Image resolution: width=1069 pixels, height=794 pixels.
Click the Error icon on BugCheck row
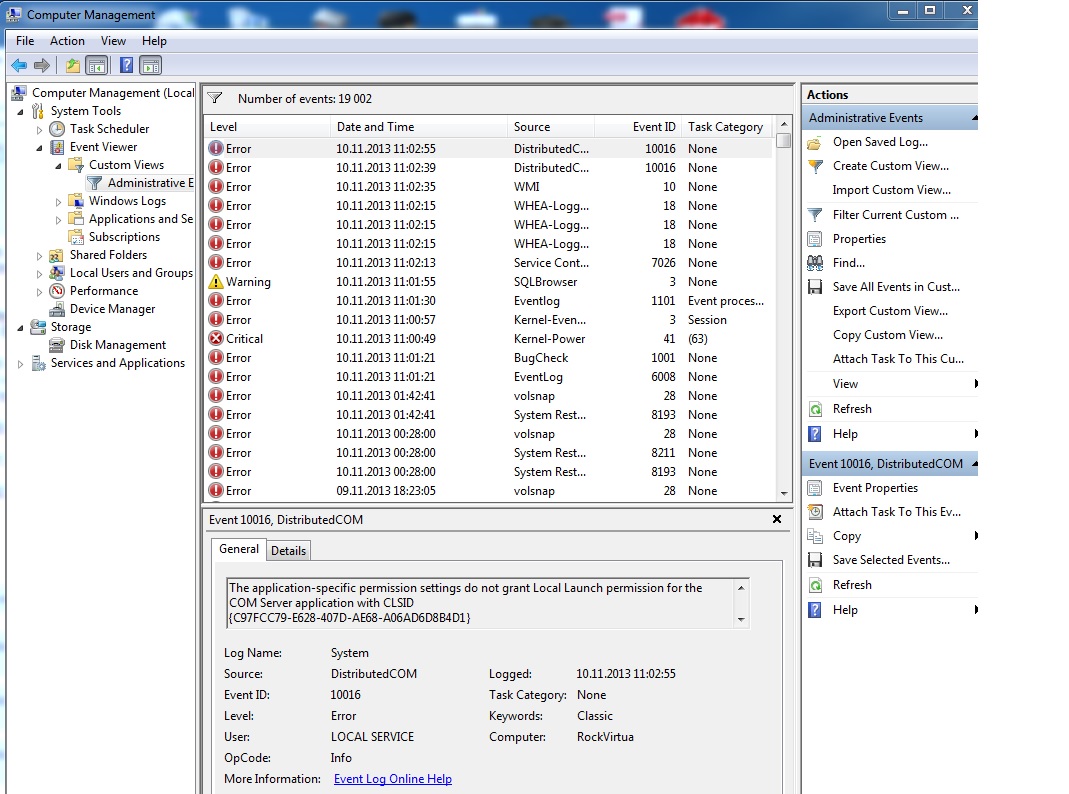(216, 357)
